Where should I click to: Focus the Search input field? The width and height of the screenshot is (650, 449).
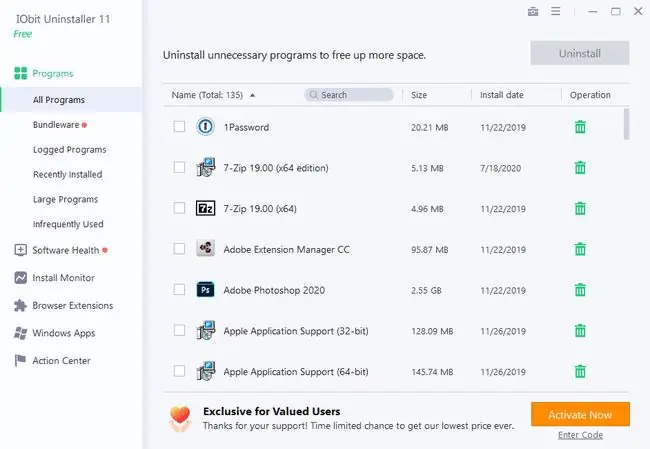(349, 95)
